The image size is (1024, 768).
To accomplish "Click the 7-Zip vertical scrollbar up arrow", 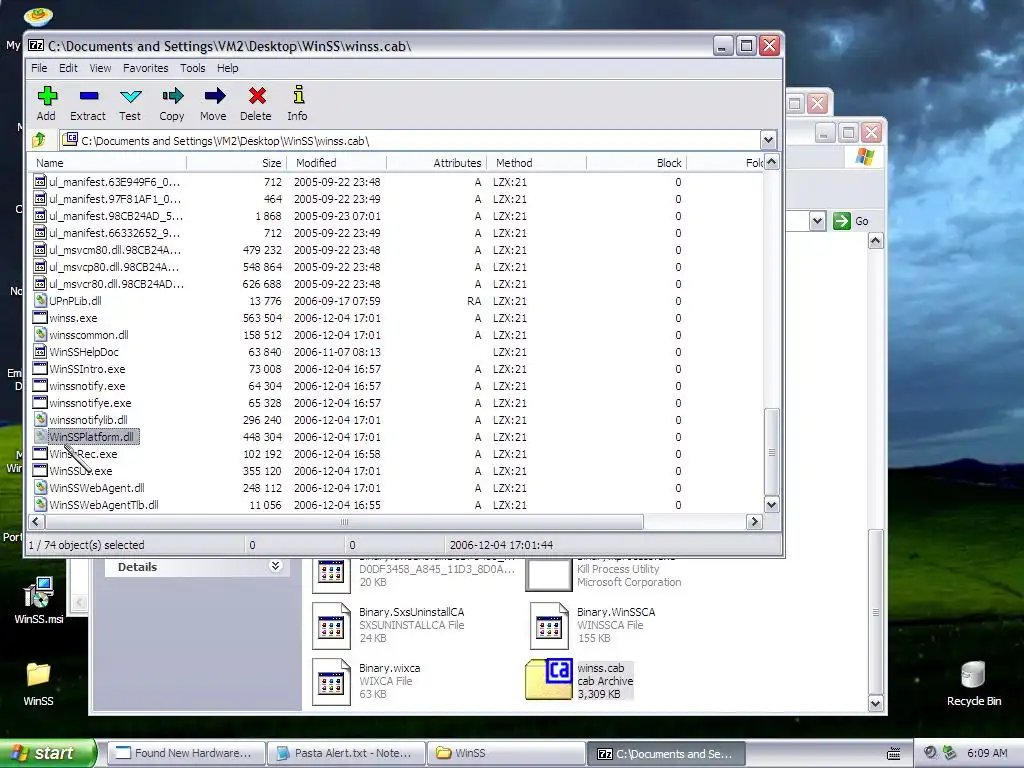I will tap(771, 162).
